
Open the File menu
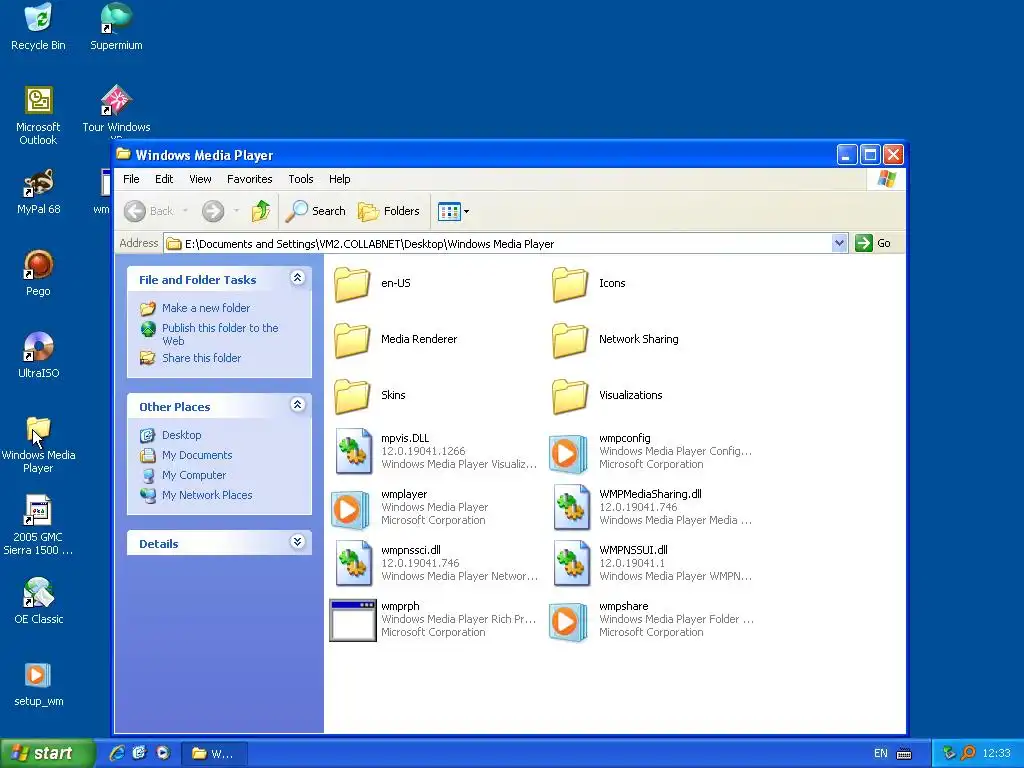click(x=131, y=179)
